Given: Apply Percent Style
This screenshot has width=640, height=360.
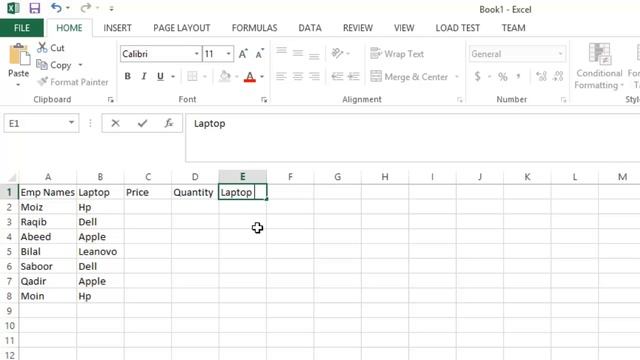Looking at the screenshot, I should [x=502, y=76].
